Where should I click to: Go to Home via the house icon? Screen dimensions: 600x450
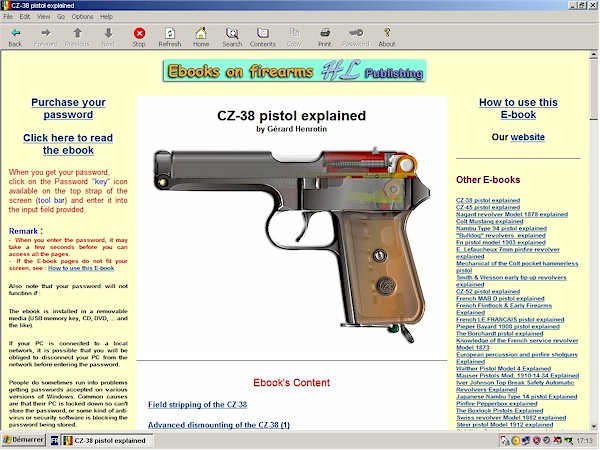[201, 33]
